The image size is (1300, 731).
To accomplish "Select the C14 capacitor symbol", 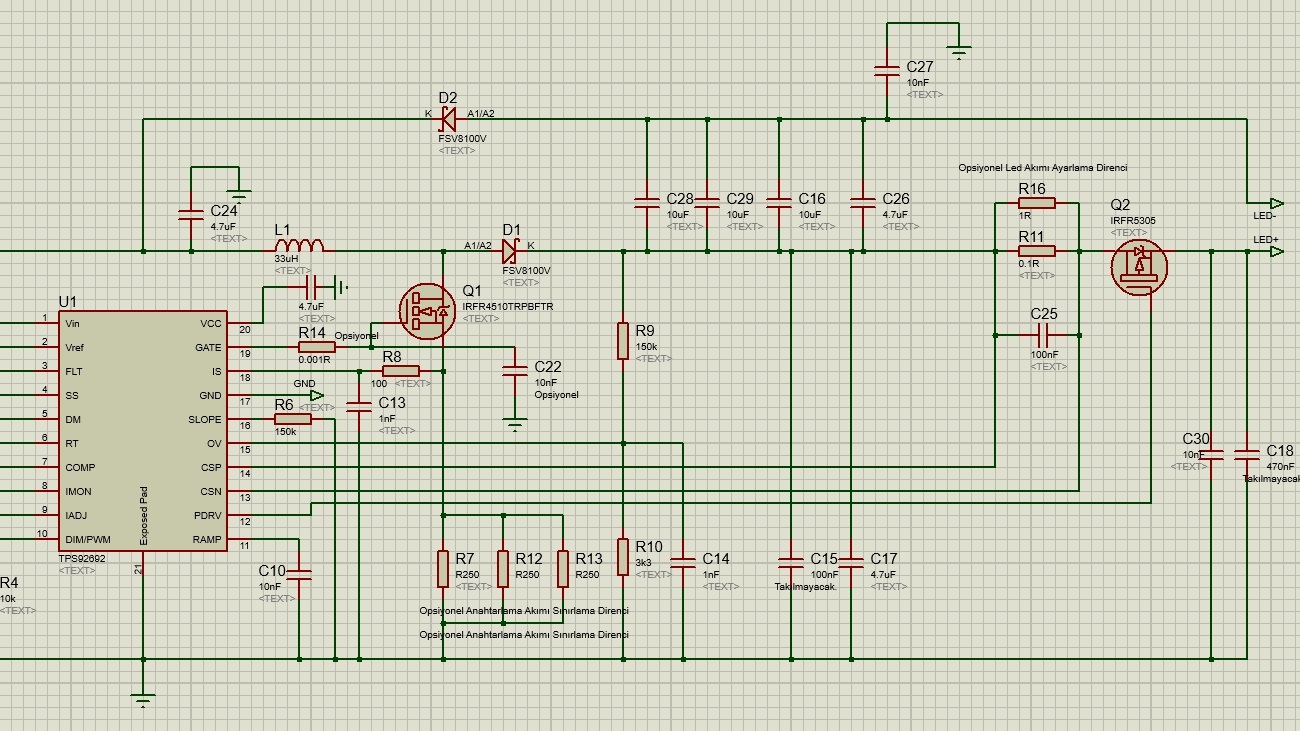I will pyautogui.click(x=683, y=563).
